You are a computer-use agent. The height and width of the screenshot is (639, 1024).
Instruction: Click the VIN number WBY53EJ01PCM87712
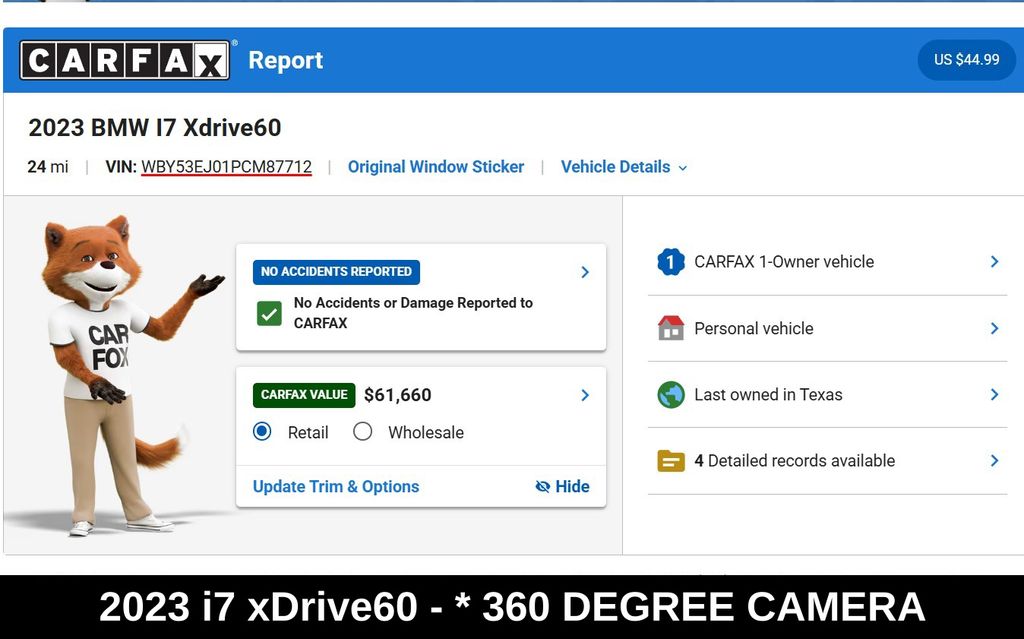(226, 167)
